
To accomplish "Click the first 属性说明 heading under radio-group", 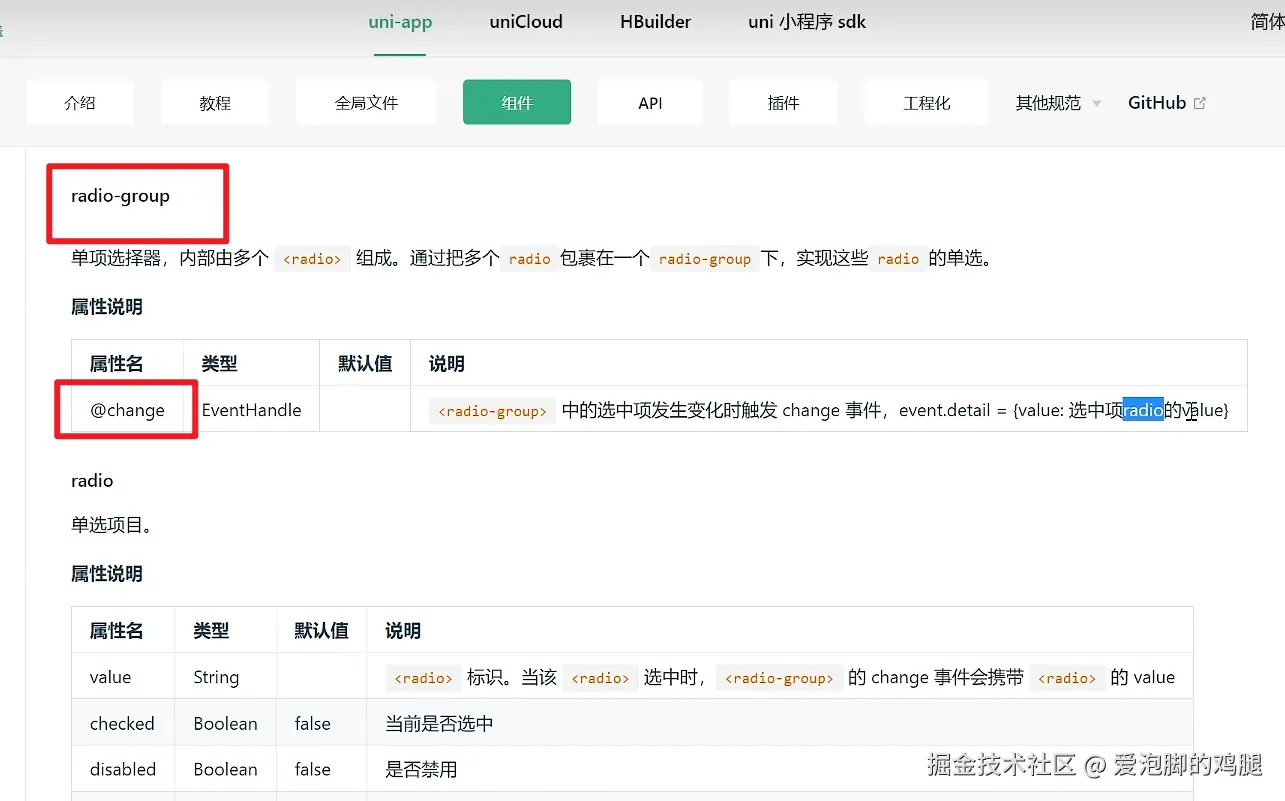I will tap(107, 307).
